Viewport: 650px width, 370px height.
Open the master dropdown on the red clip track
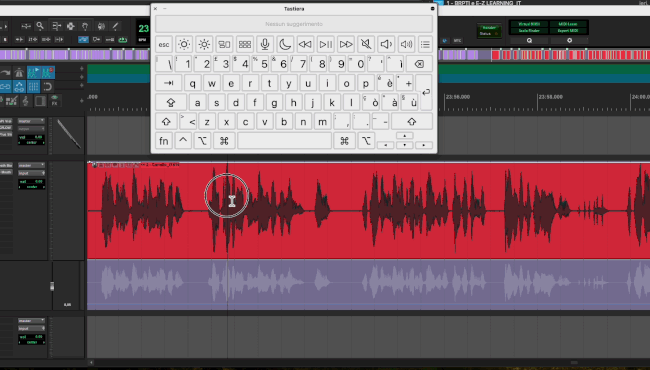(31, 165)
